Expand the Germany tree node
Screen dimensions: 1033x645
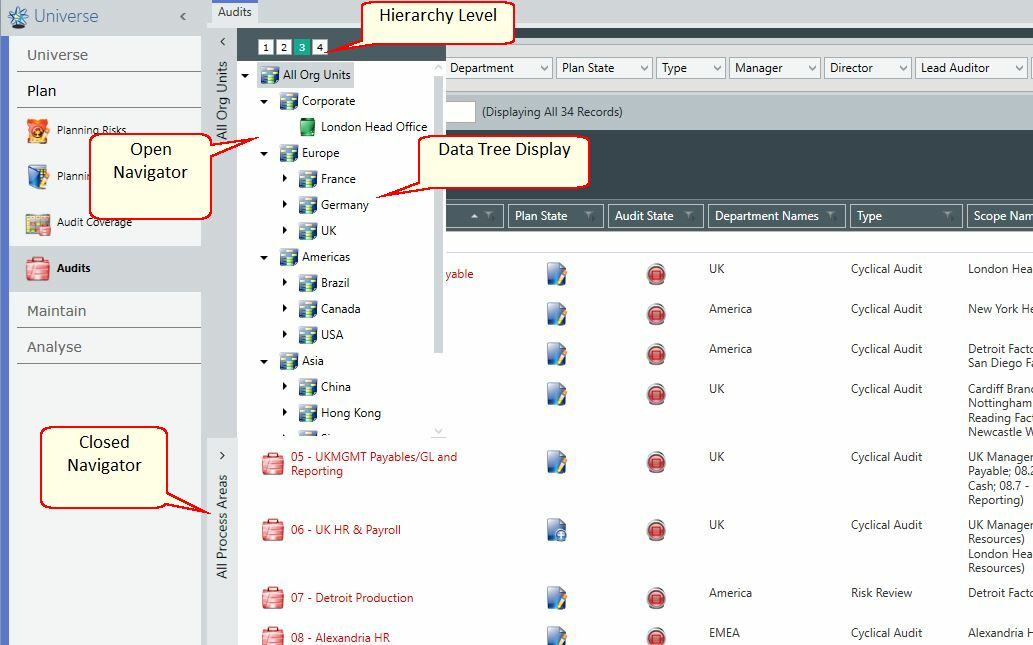coord(285,204)
